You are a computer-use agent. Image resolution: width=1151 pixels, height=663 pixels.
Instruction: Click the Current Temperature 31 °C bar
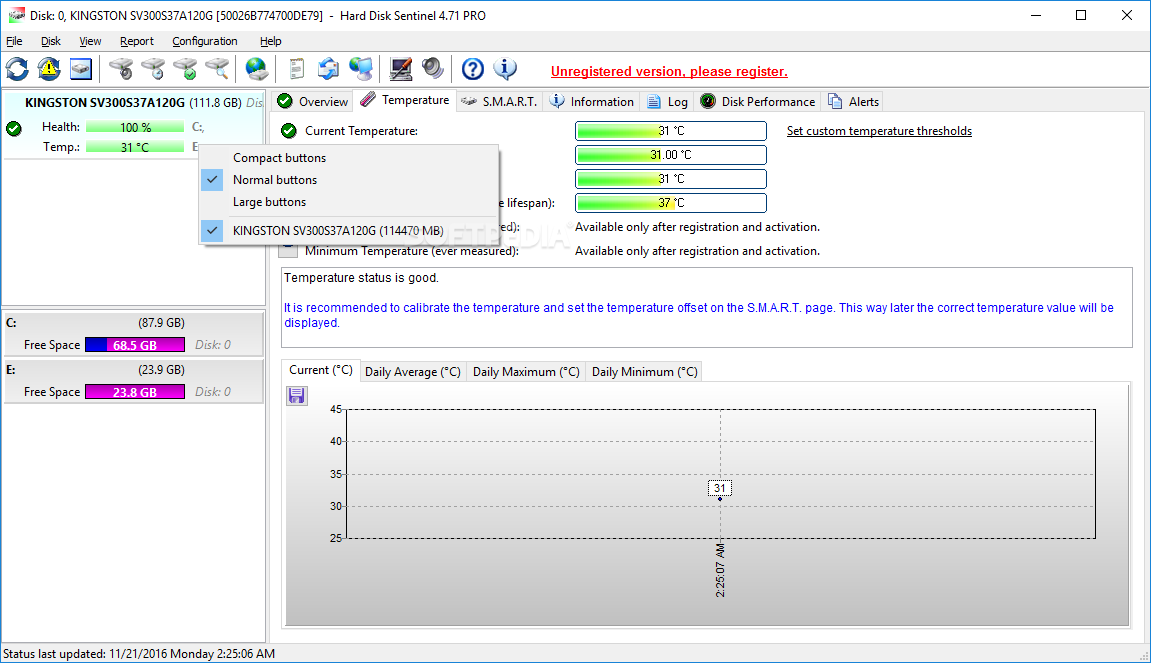671,131
